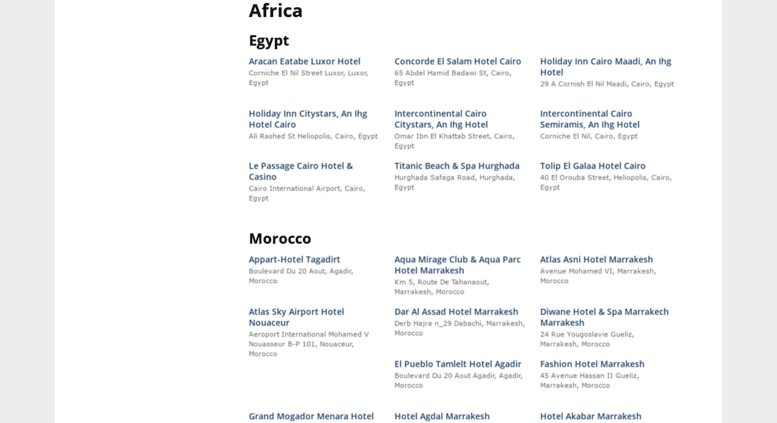Click address 'Aeroport International Mohamed V'
Image resolution: width=777 pixels, height=423 pixels.
(x=309, y=344)
